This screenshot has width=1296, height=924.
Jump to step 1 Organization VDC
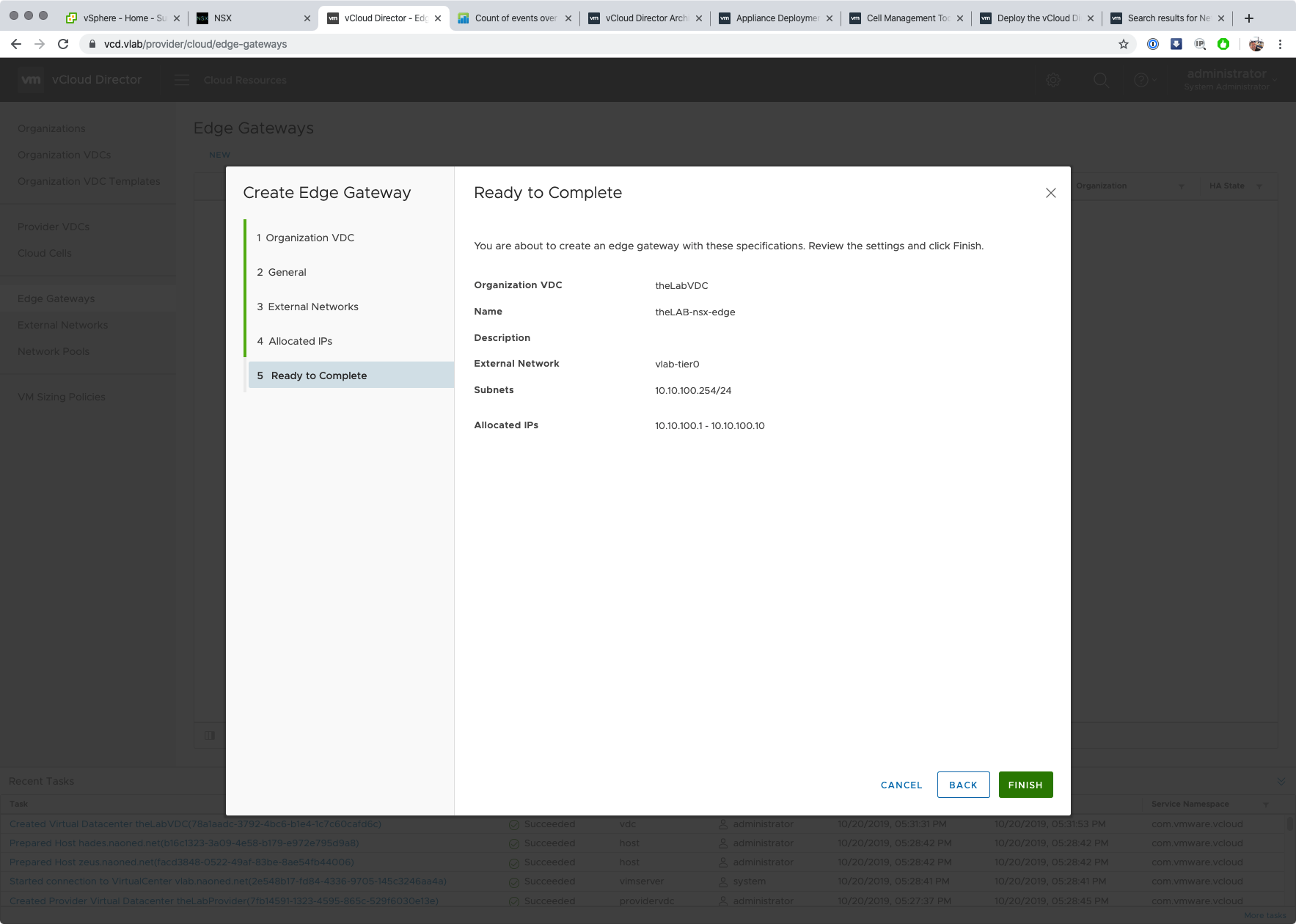pyautogui.click(x=351, y=238)
